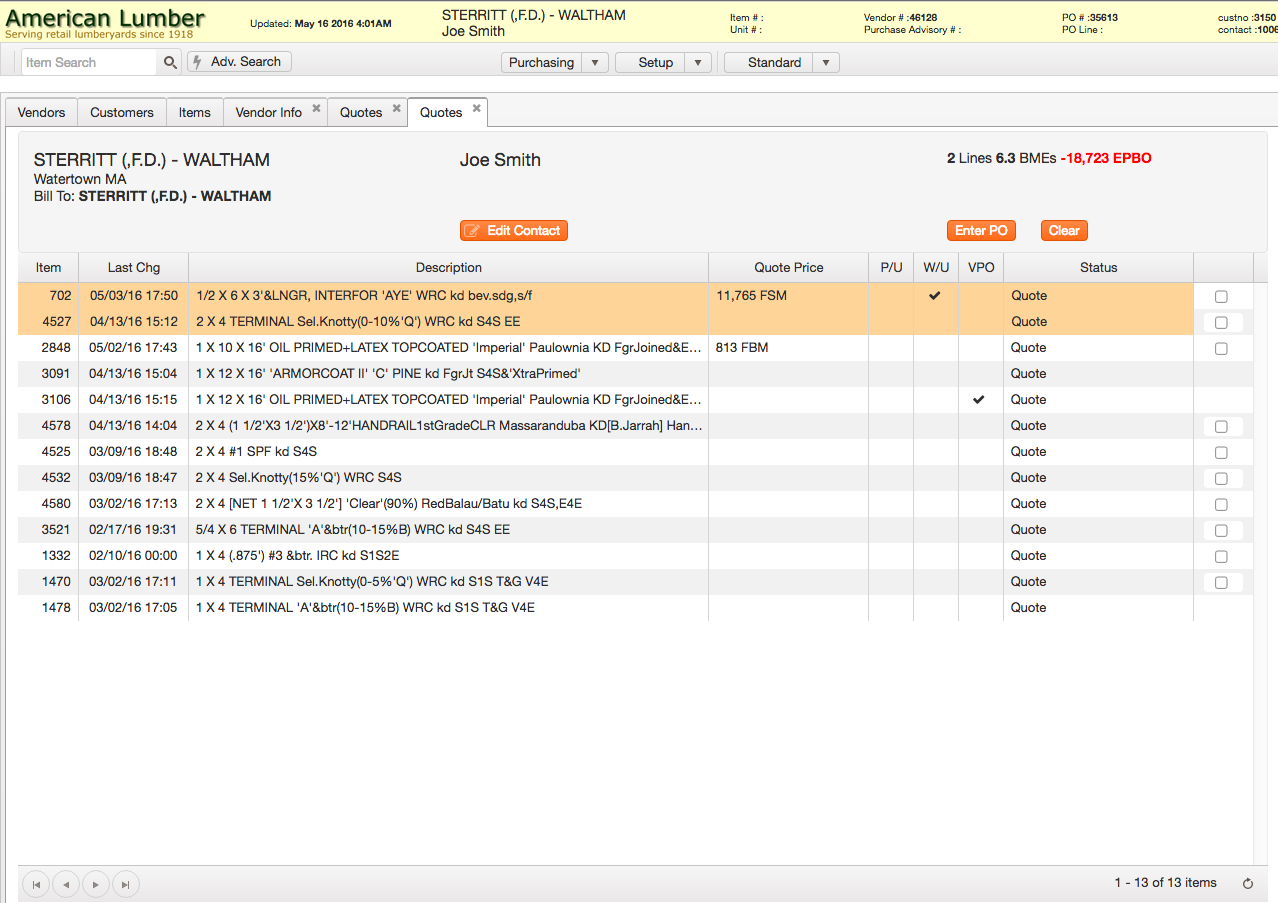Sort by the Description column header

(449, 268)
